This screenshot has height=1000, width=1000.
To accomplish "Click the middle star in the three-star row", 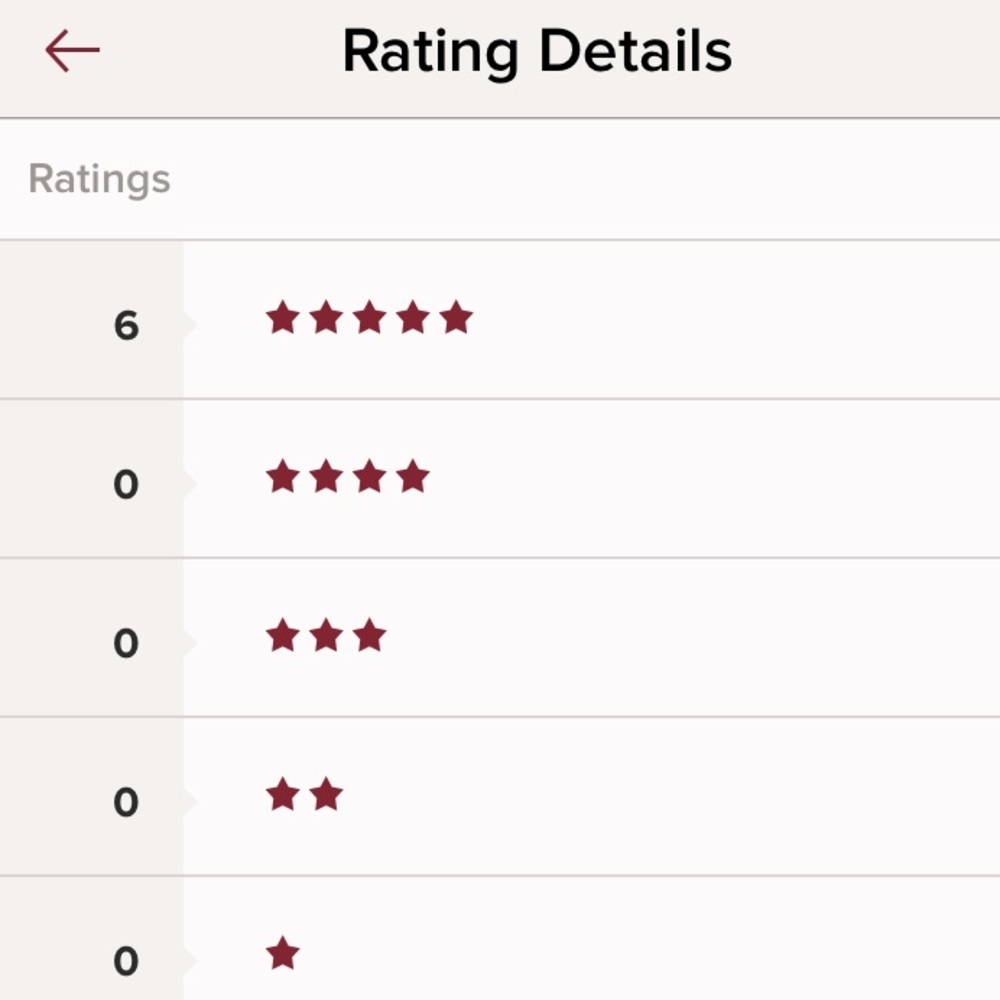I will [326, 636].
